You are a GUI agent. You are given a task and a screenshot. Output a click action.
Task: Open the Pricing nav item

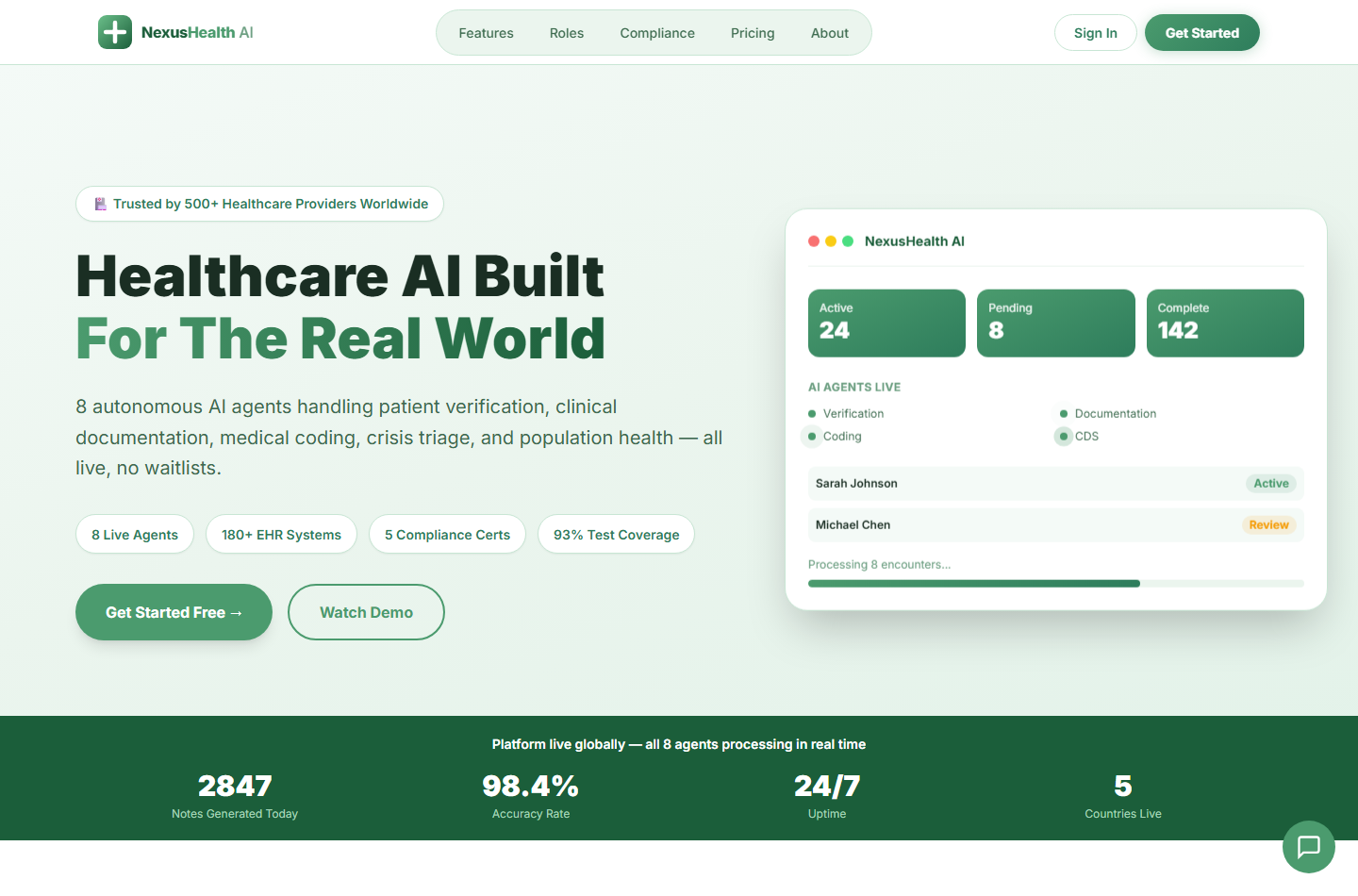(x=753, y=33)
